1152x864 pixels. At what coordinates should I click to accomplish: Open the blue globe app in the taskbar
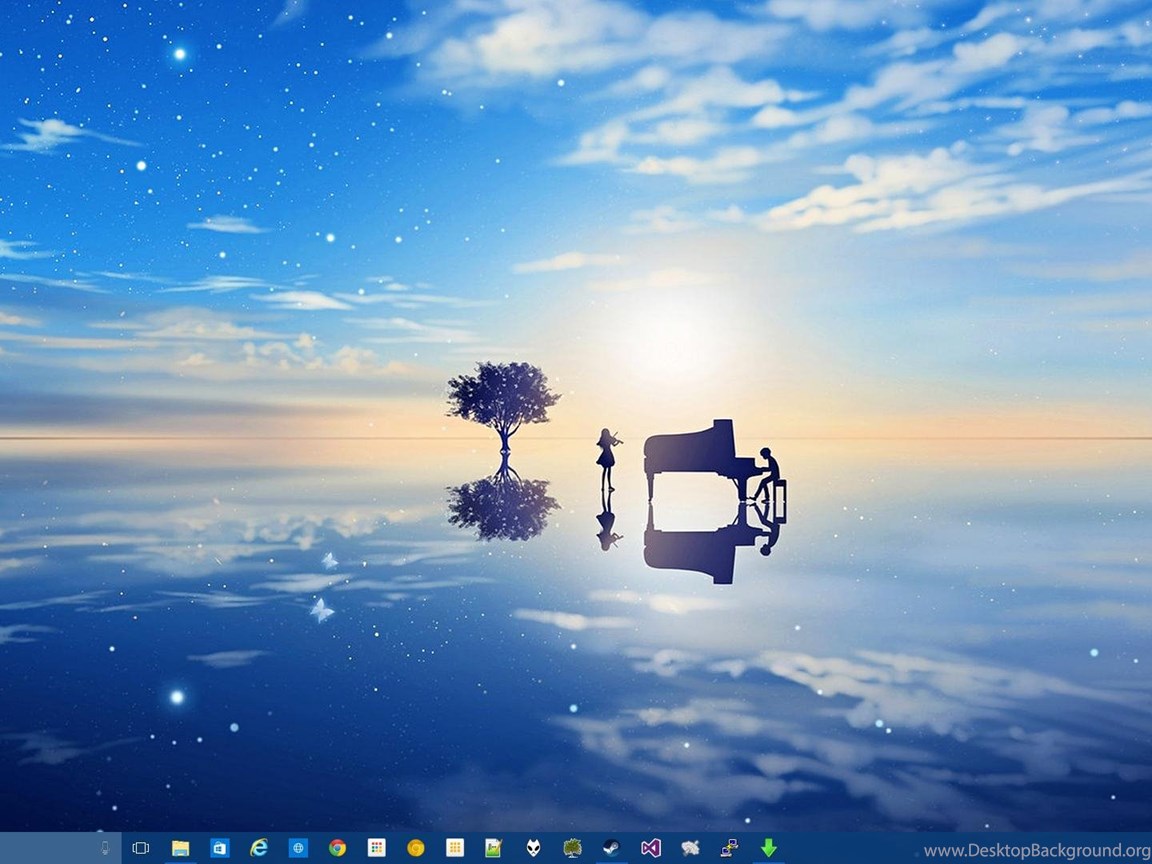(298, 849)
